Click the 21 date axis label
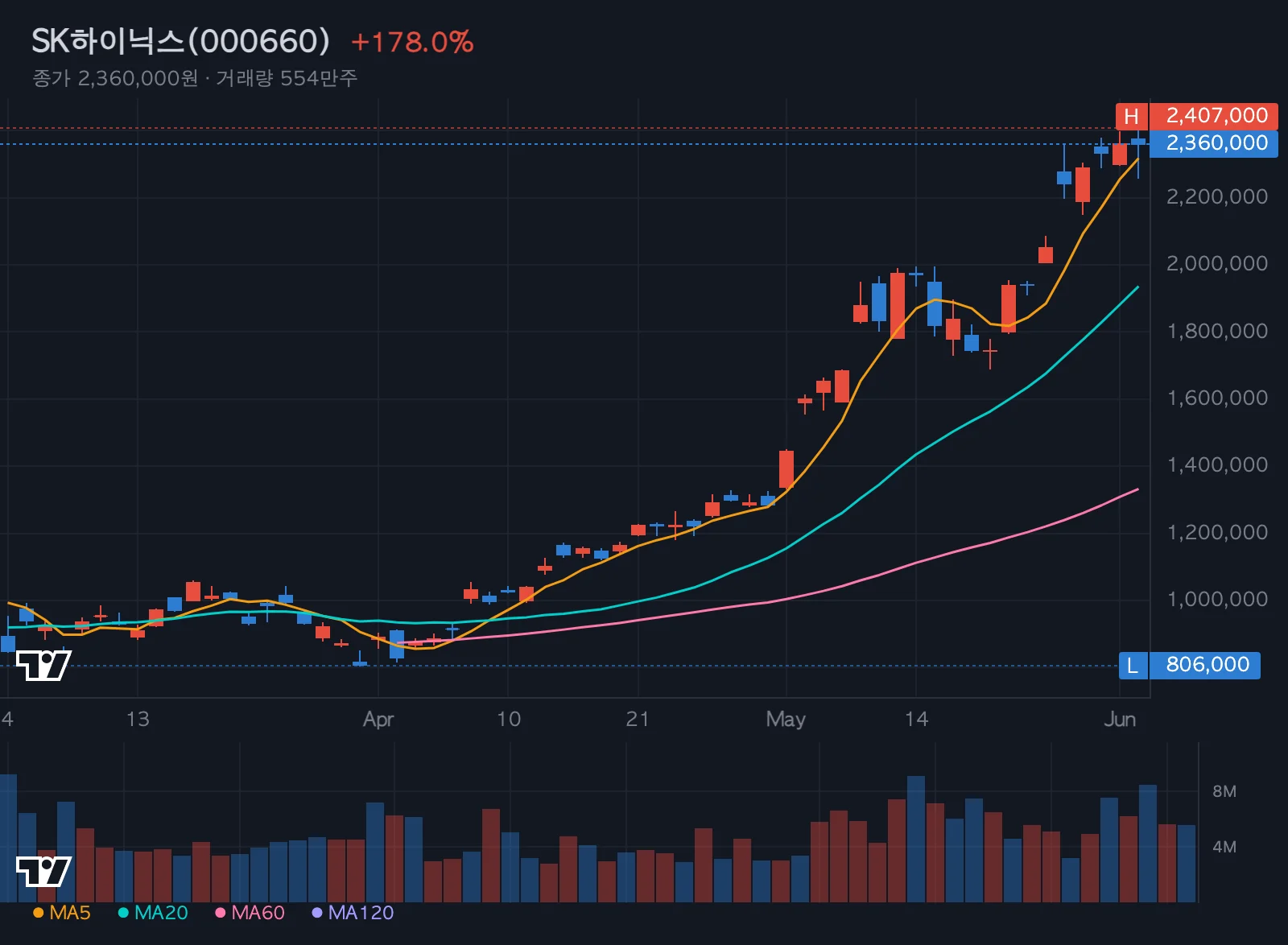 (638, 720)
